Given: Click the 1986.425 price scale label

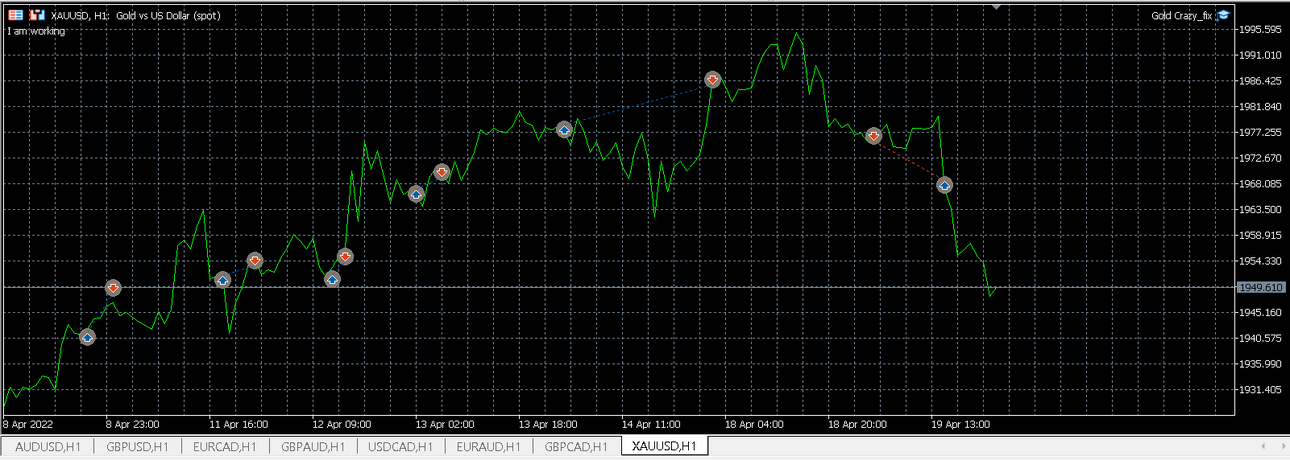Looking at the screenshot, I should [x=1260, y=81].
